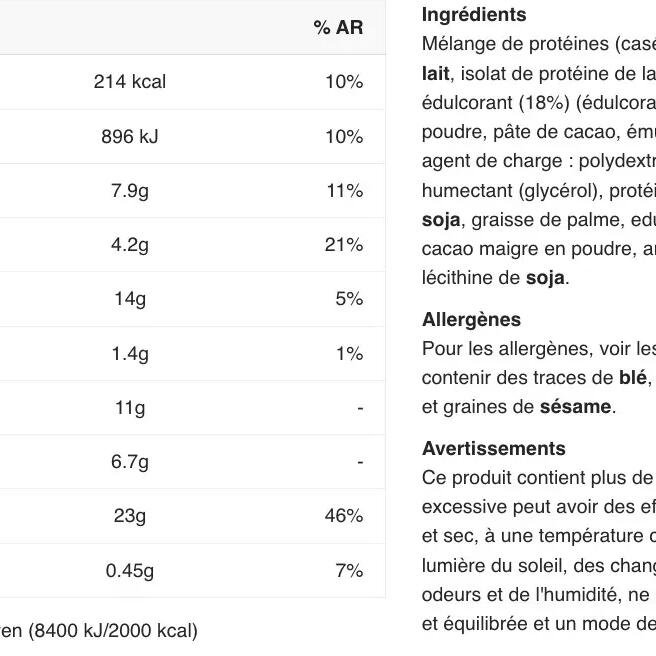This screenshot has height=656, width=656.
Task: Select the 4.2g value in table
Action: 130,244
